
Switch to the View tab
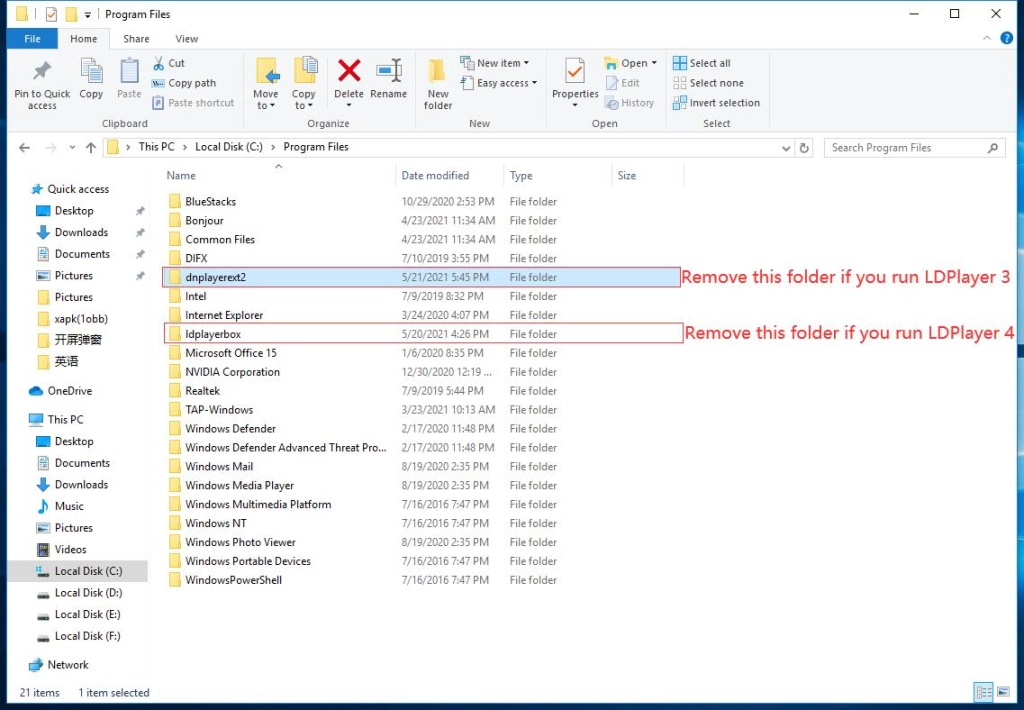(x=187, y=38)
